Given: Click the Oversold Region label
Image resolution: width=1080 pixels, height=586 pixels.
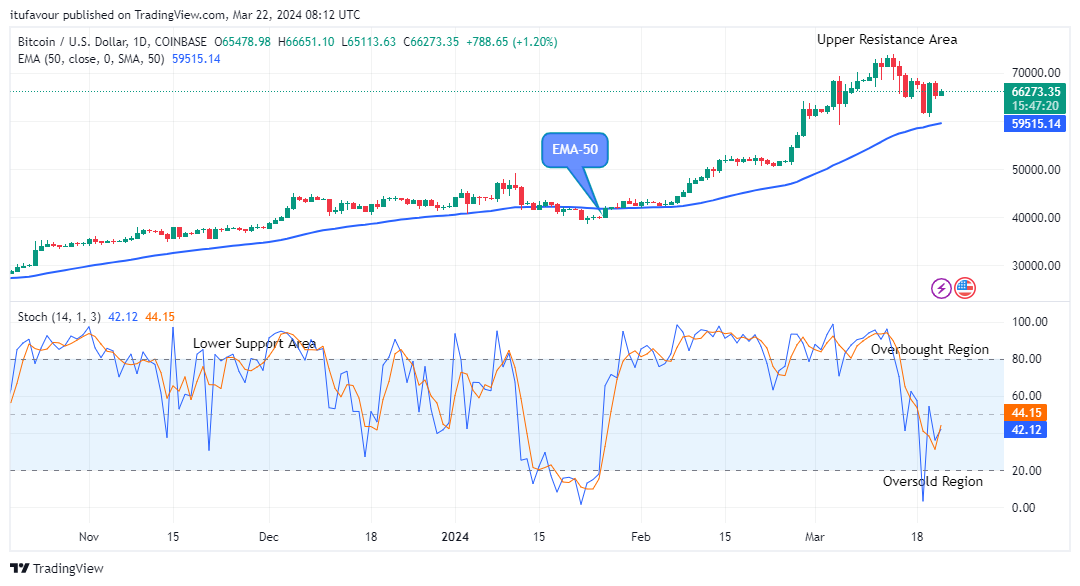Looking at the screenshot, I should tap(933, 481).
